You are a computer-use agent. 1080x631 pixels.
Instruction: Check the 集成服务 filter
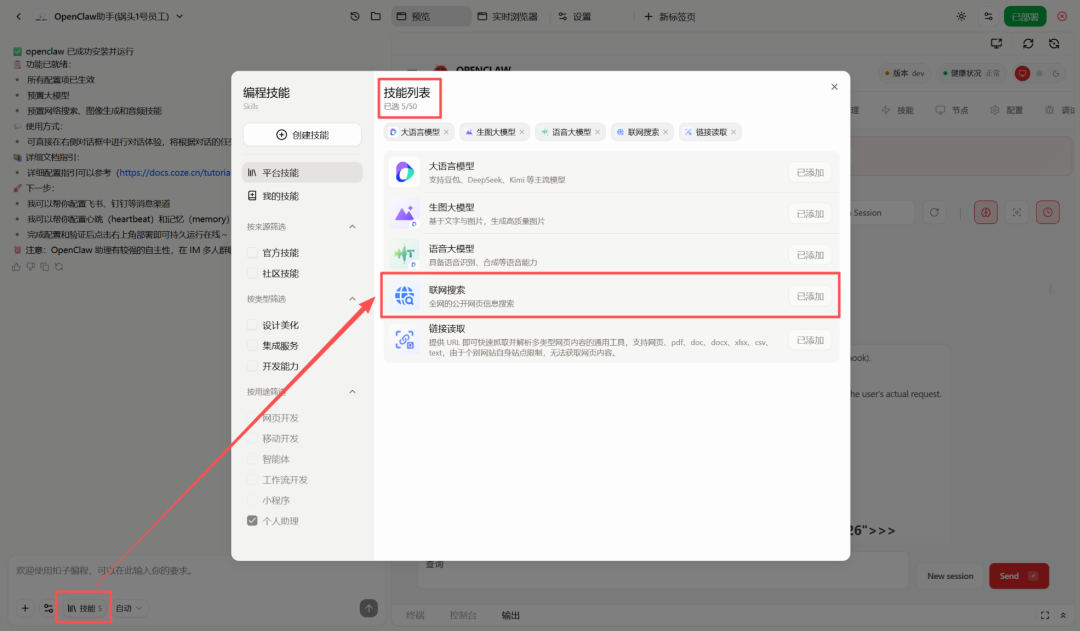pyautogui.click(x=252, y=346)
